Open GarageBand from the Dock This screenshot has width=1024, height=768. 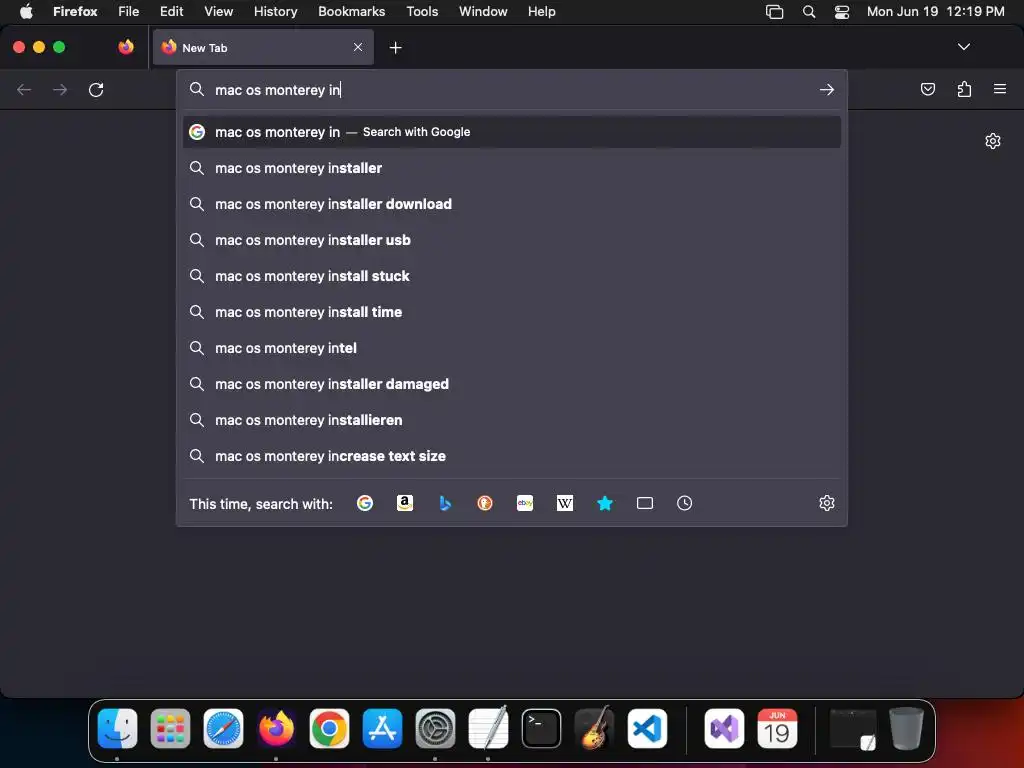(594, 728)
